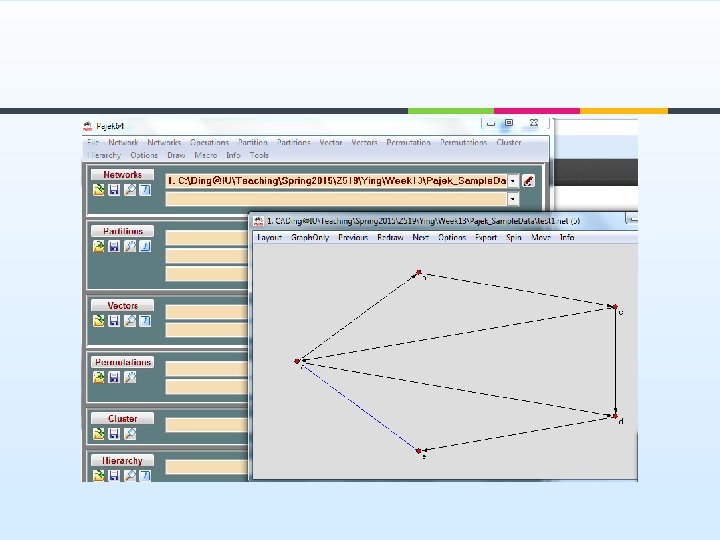
Task: Click the Vectors label button
Action: (122, 305)
